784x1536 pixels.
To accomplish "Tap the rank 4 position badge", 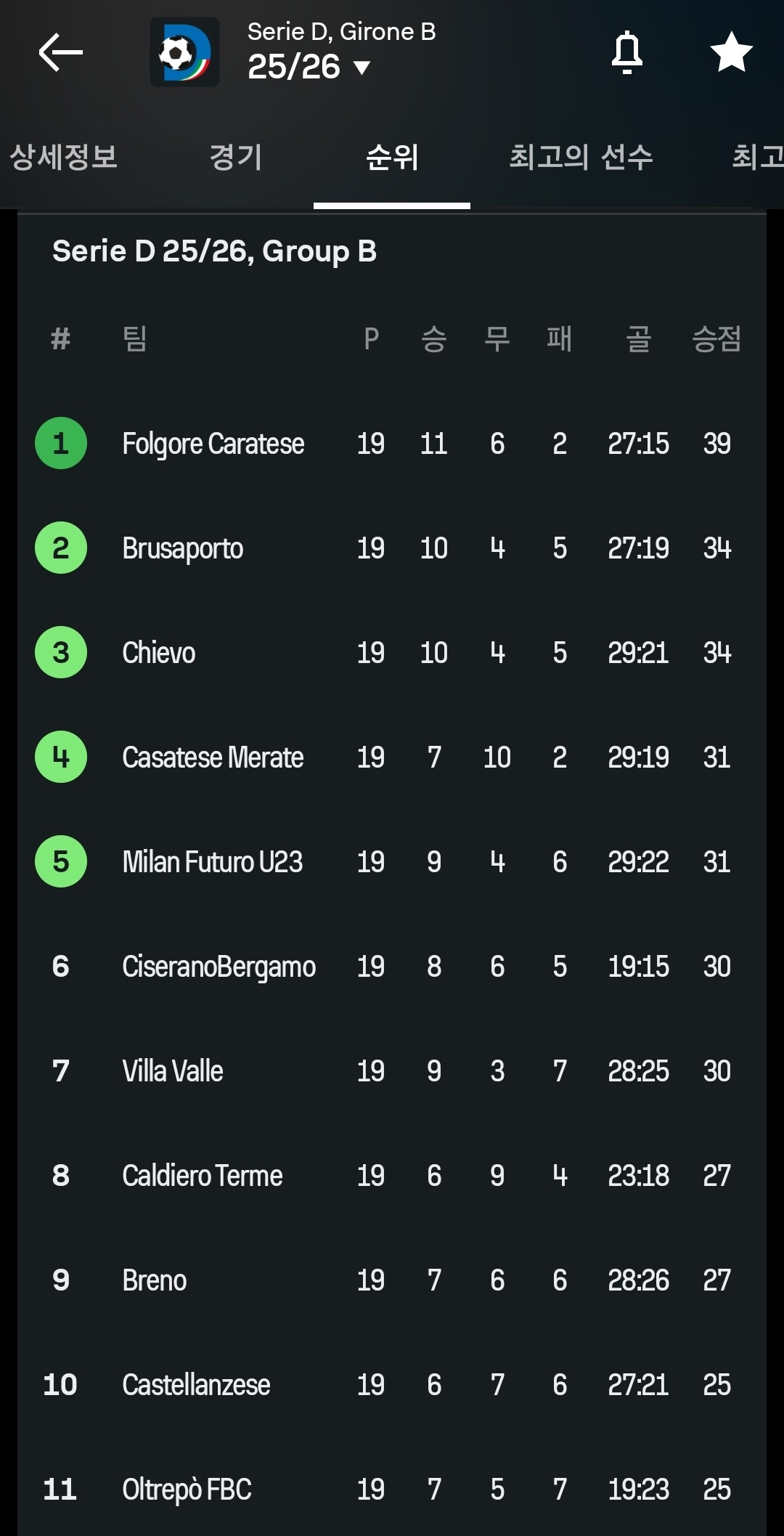I will 61,757.
